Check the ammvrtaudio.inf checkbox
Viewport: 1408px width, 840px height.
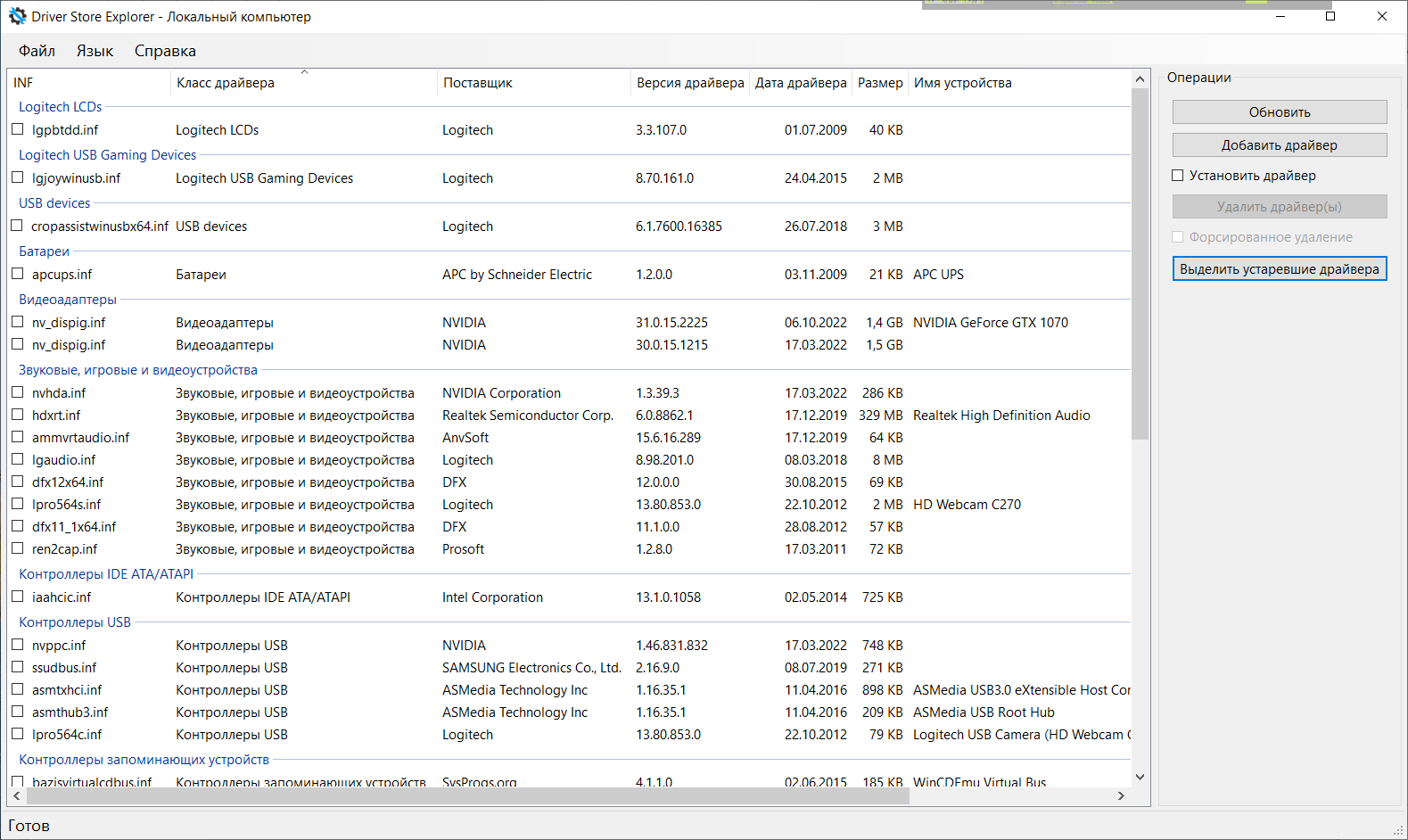tap(18, 437)
